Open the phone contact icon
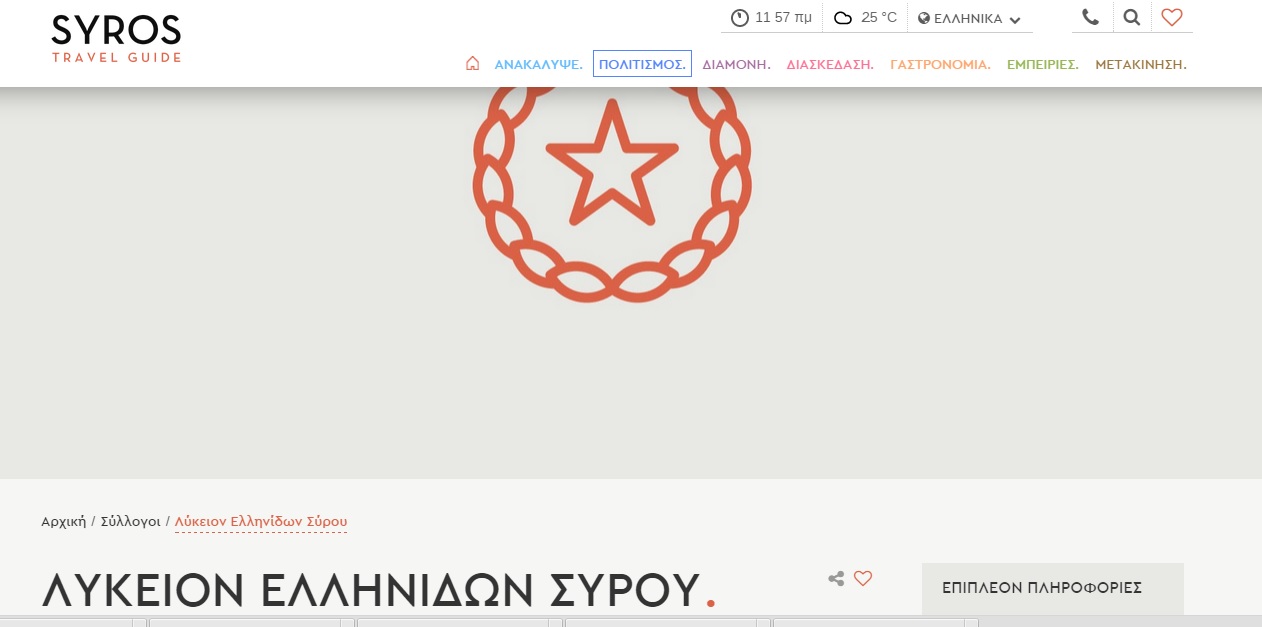The image size is (1262, 627). 1090,17
